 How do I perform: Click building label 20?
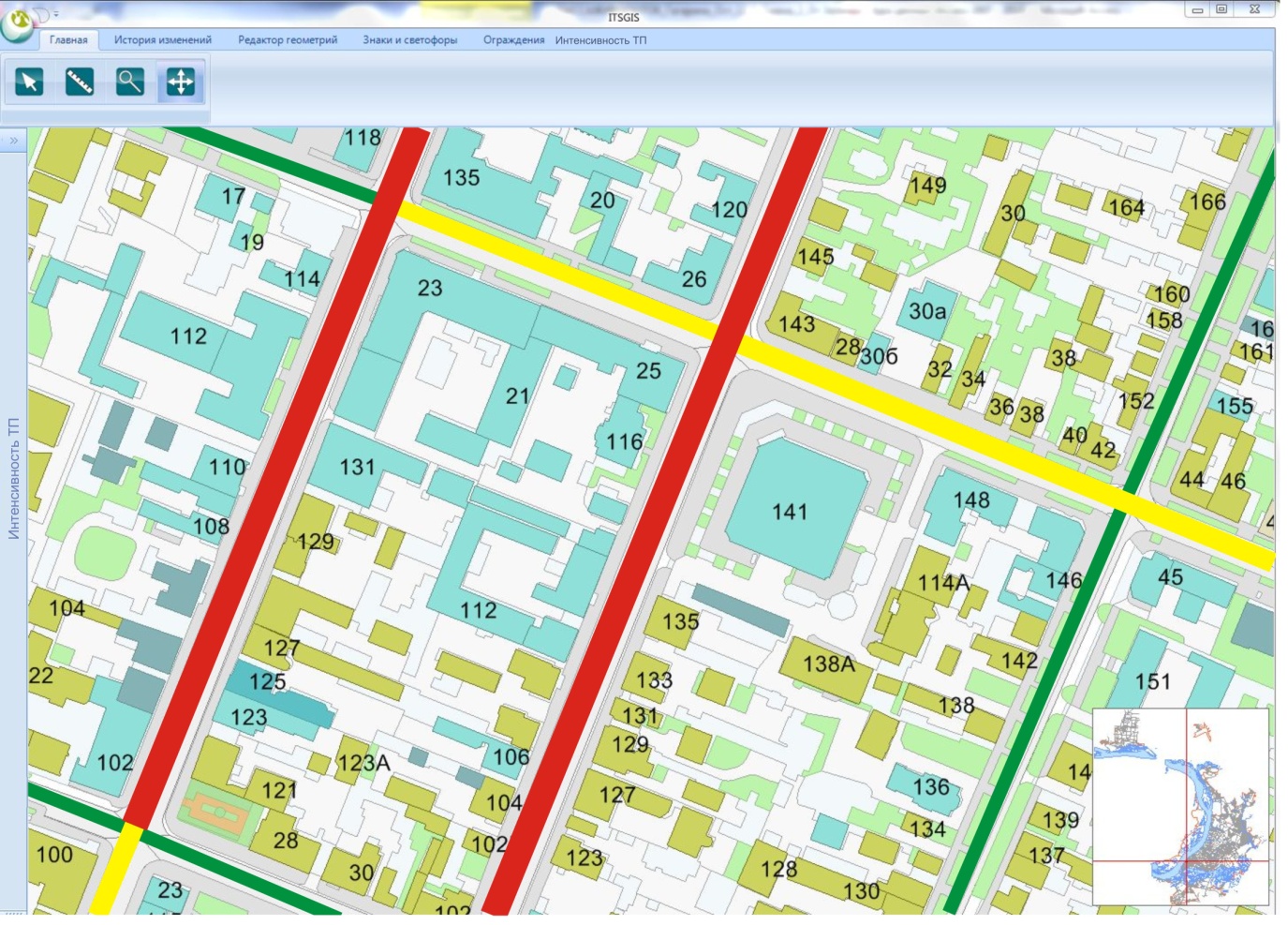pos(602,200)
